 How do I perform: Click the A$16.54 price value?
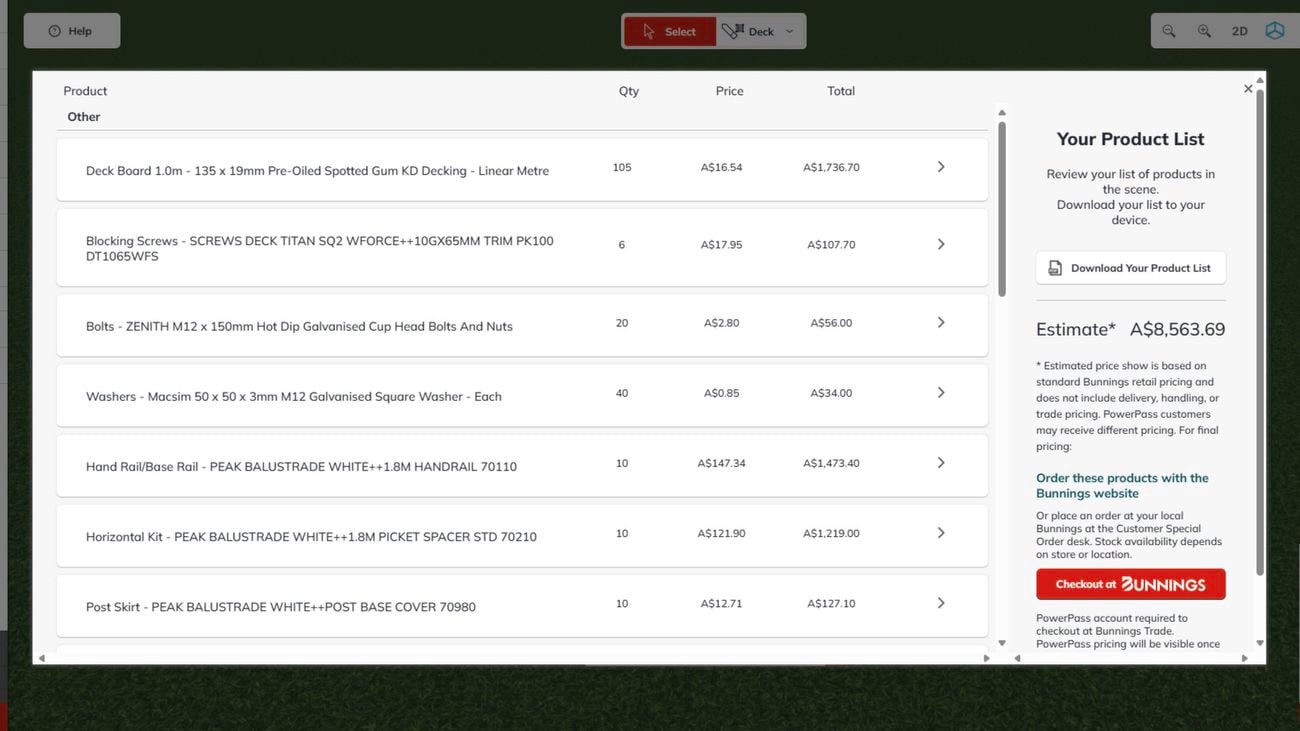click(x=722, y=167)
